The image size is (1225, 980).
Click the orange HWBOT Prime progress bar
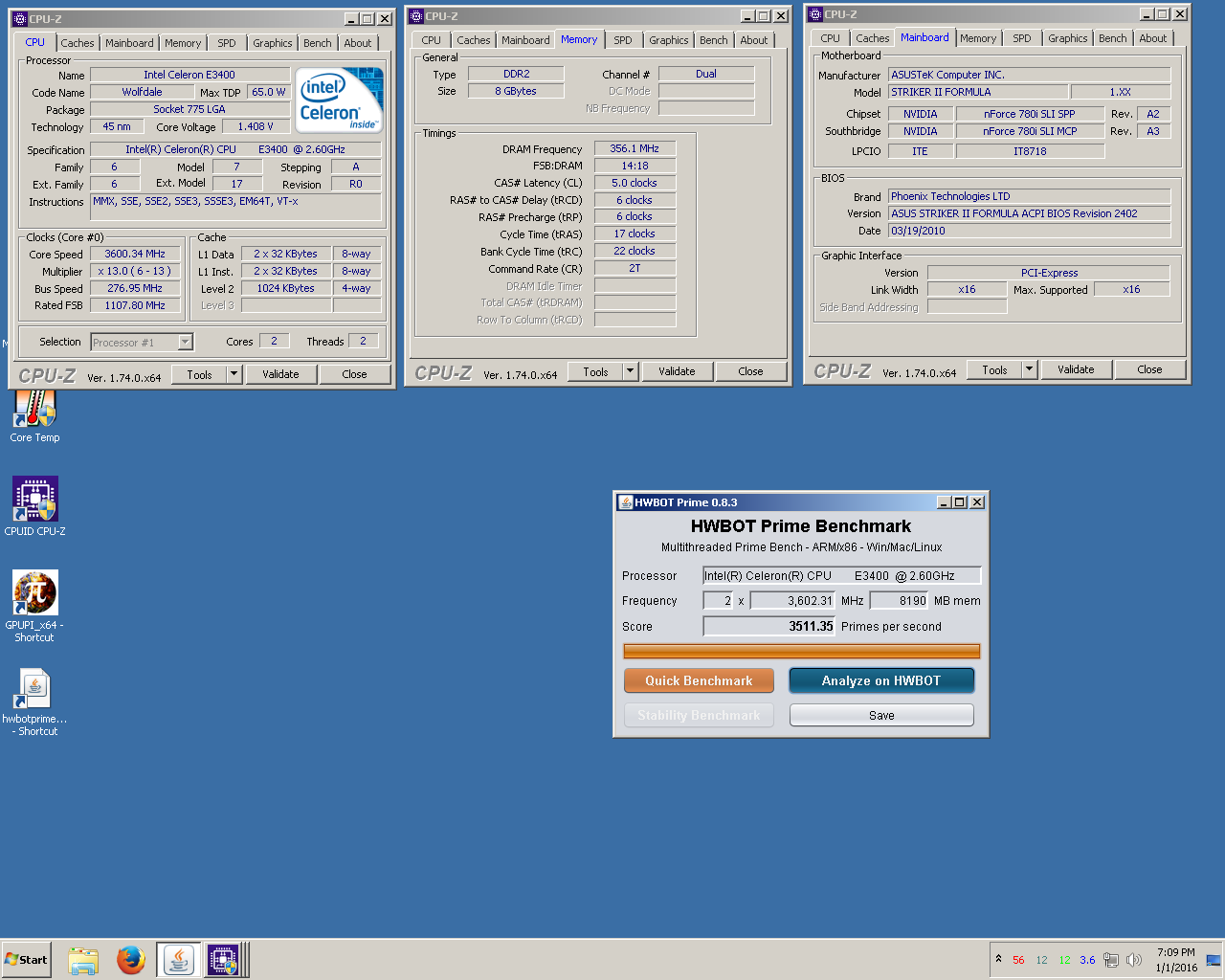coord(802,652)
